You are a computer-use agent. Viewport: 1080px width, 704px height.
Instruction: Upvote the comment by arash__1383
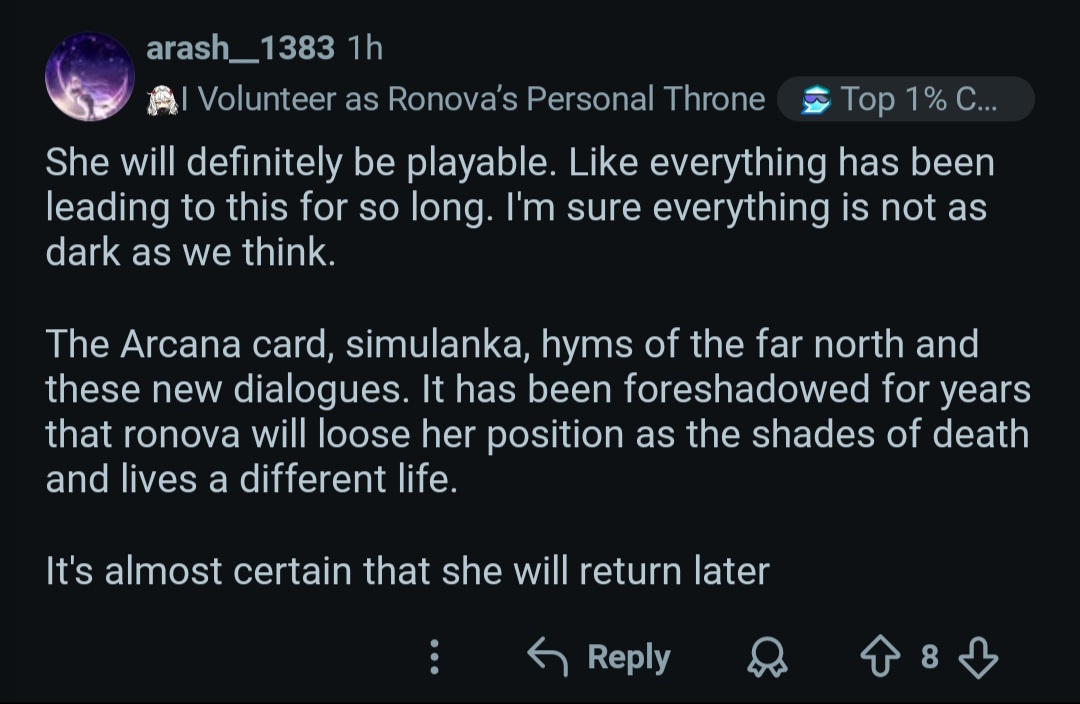(880, 656)
